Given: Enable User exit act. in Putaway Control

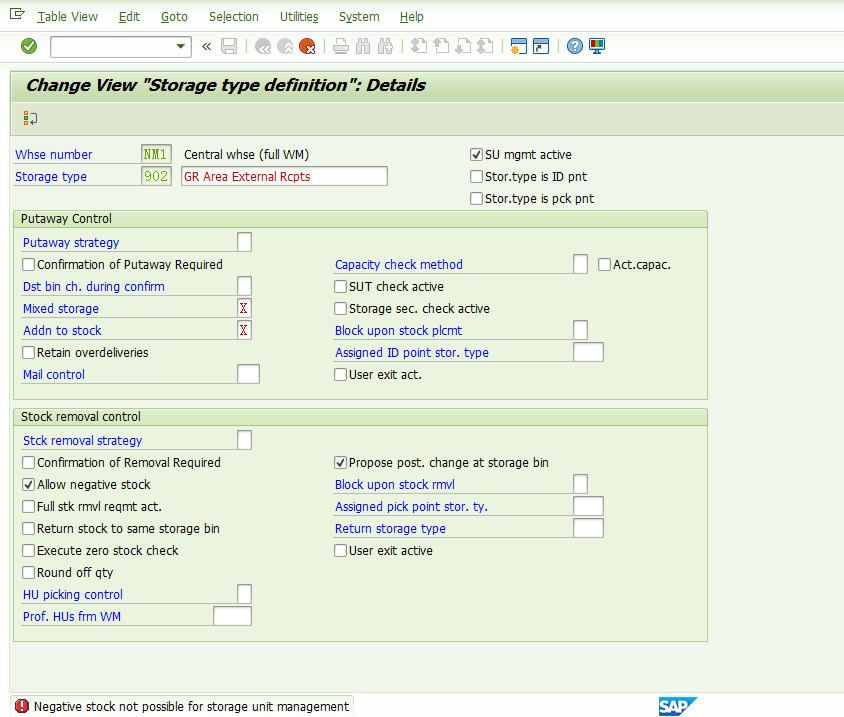Looking at the screenshot, I should (340, 375).
